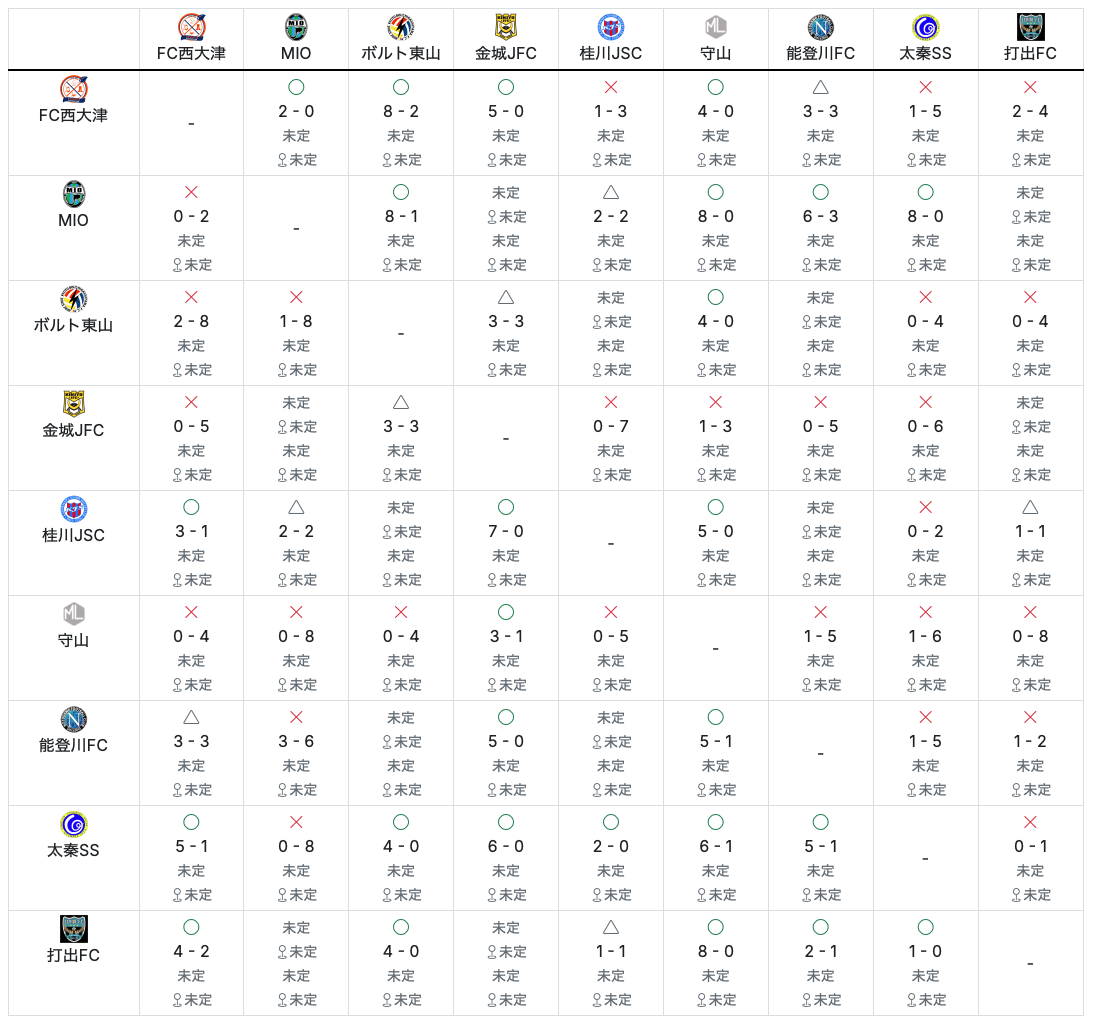Image resolution: width=1095 pixels, height=1022 pixels.
Task: Click score 1 - 0 in 打出FC row, 太秦SS column
Action: 925,951
